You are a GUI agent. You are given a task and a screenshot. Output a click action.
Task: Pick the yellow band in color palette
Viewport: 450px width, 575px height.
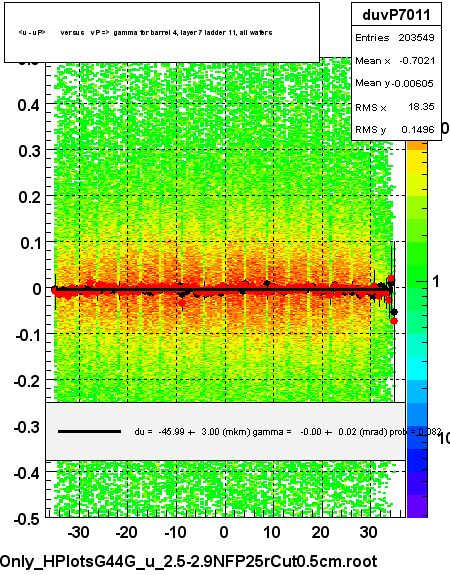coord(417,162)
